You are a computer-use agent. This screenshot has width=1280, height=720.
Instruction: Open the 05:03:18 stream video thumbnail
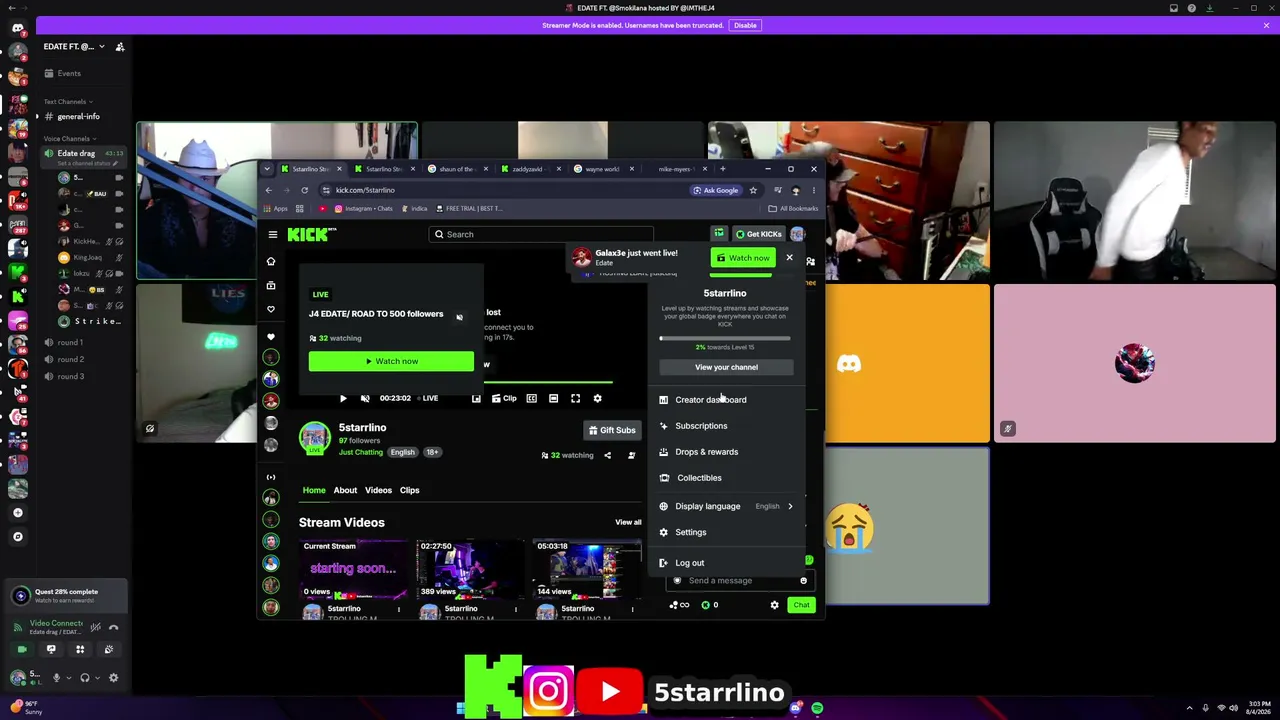[587, 569]
